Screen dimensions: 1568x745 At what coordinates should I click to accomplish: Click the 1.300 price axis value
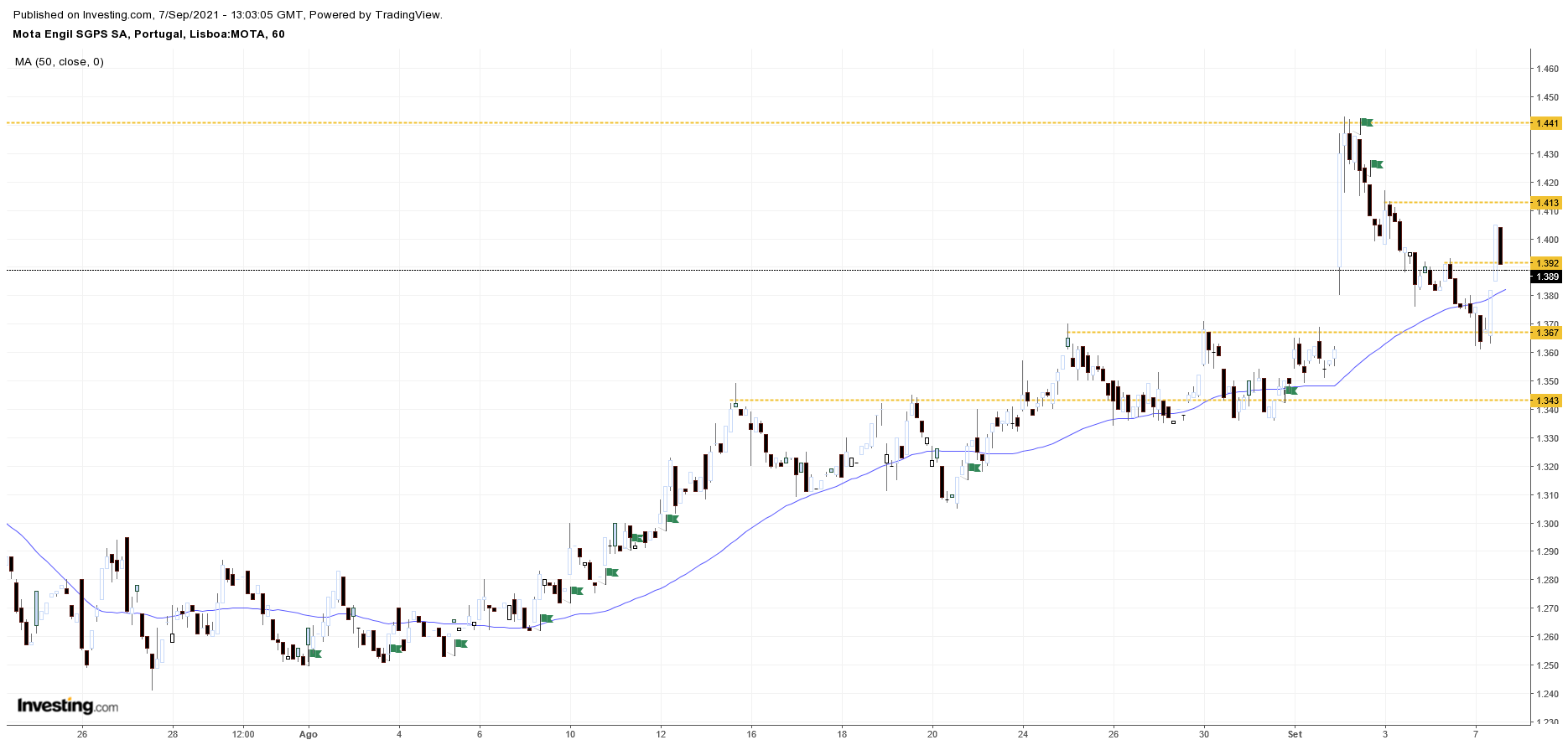(x=1547, y=525)
